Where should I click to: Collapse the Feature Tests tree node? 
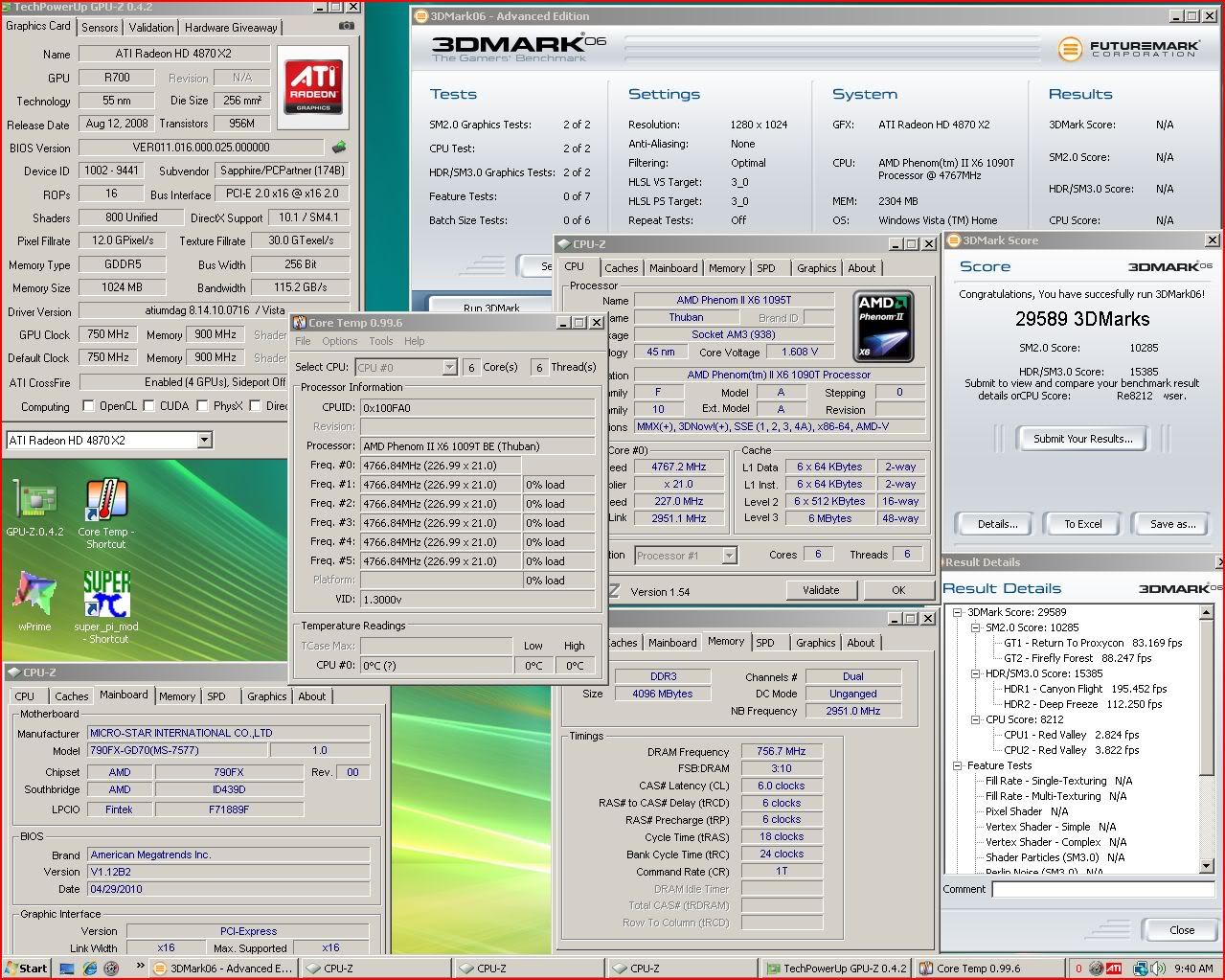pos(958,765)
